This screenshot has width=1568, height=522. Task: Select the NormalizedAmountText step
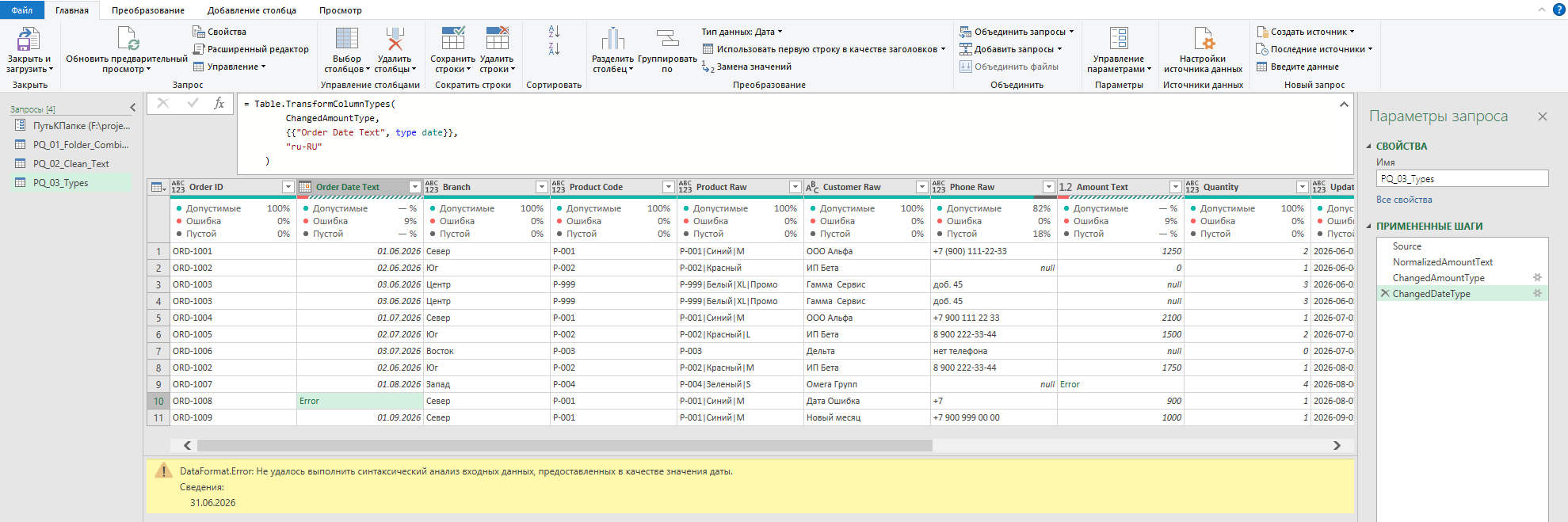click(1443, 262)
